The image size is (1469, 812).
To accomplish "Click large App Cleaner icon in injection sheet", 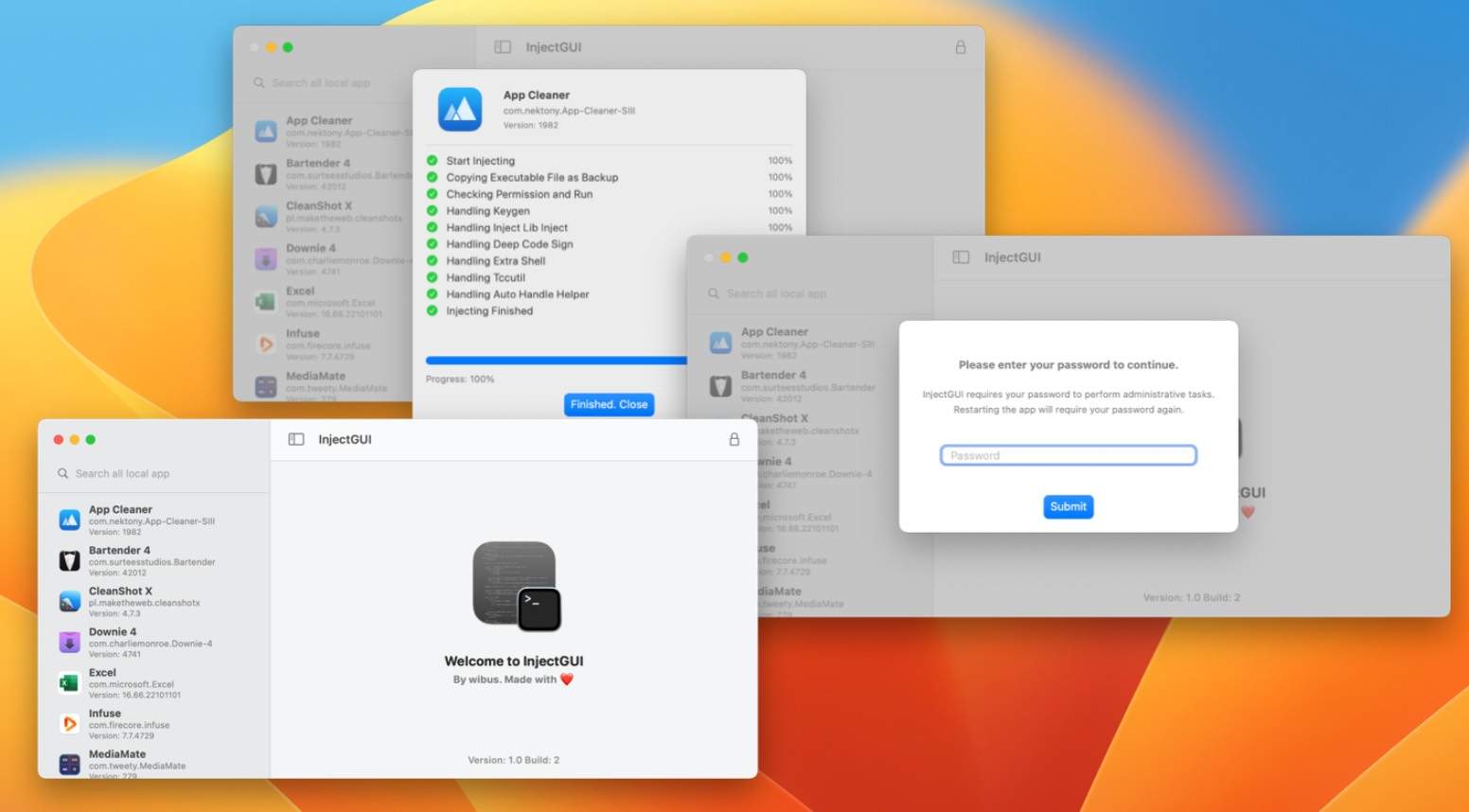I will (x=460, y=109).
